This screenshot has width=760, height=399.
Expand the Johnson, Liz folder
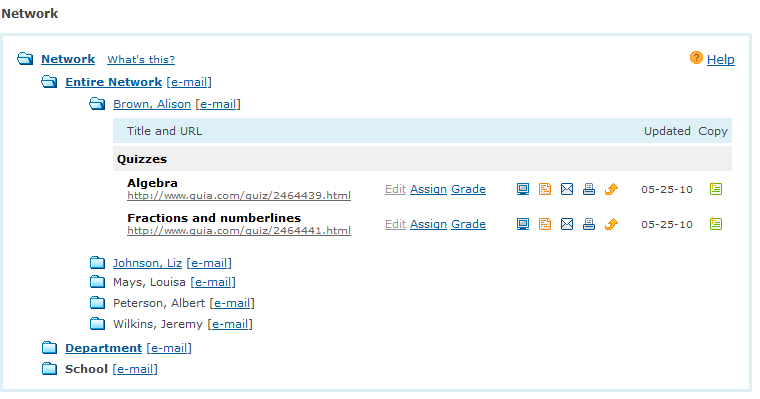97,263
